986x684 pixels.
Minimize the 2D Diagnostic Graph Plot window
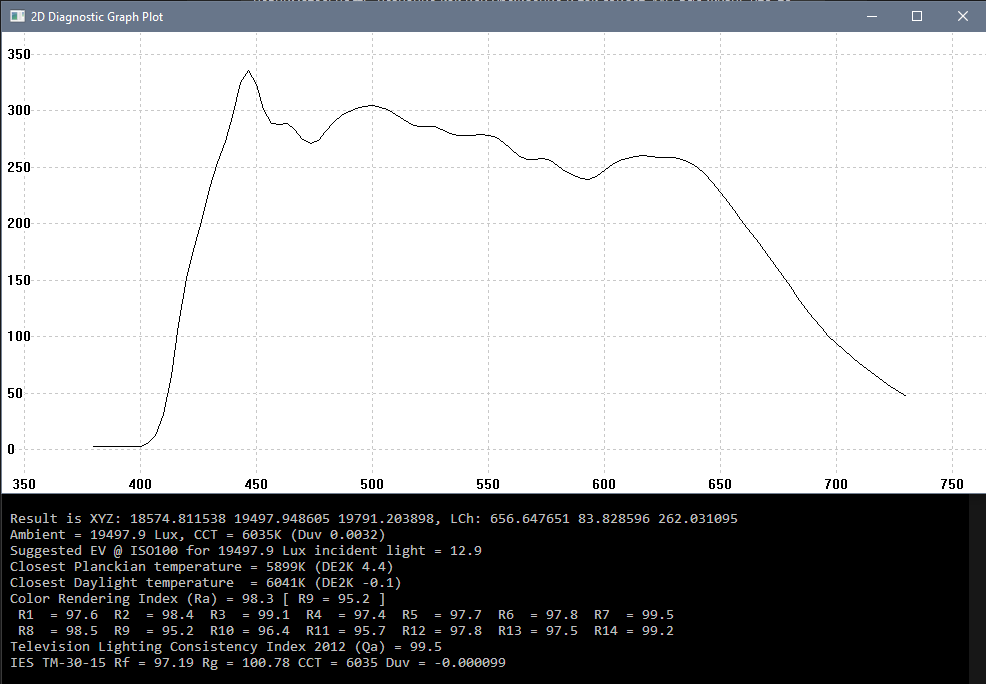(871, 17)
